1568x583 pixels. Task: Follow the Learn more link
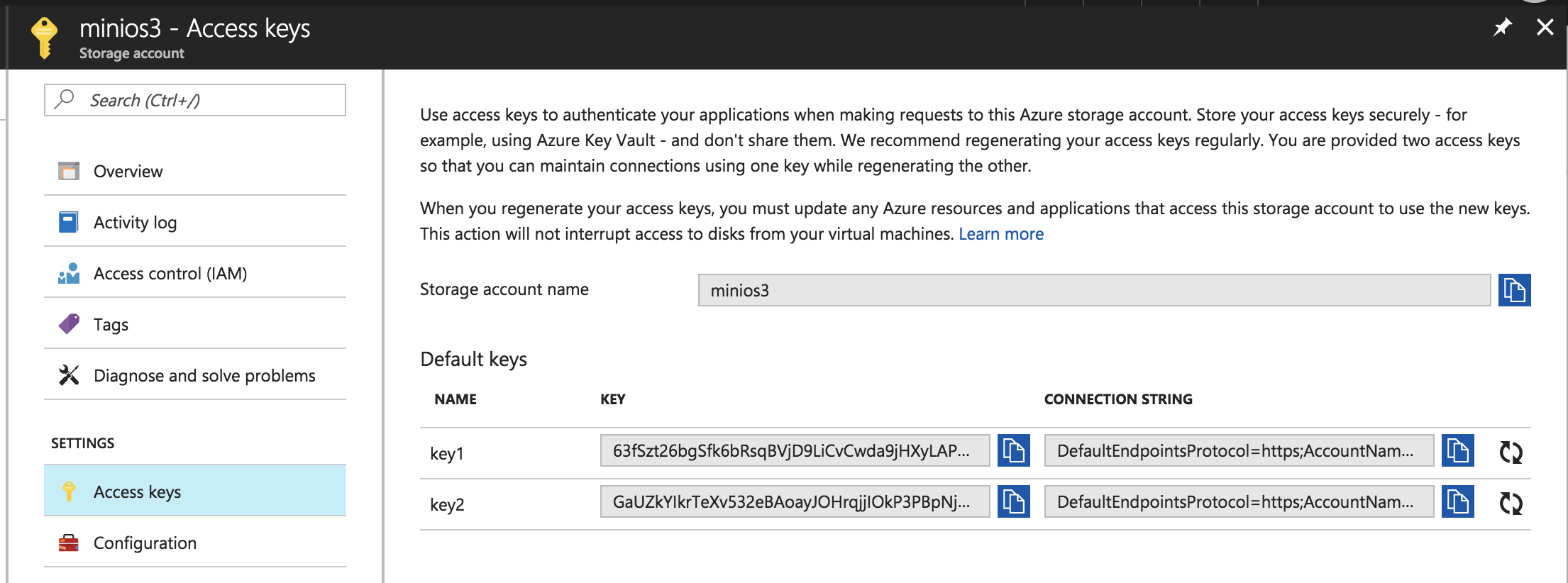(x=1001, y=234)
